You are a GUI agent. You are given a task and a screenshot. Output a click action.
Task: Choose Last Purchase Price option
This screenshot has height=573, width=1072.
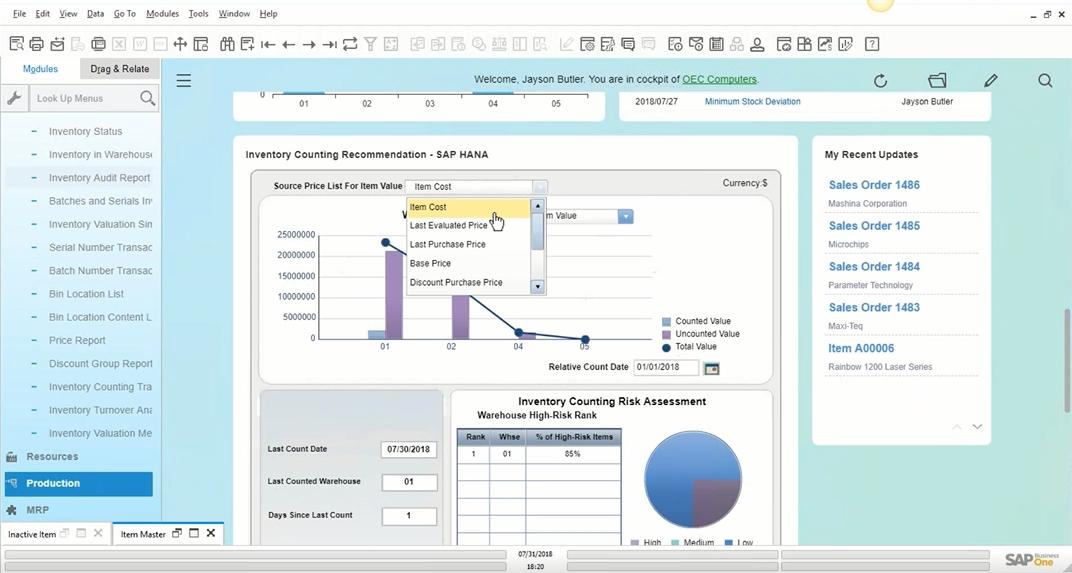(x=468, y=244)
